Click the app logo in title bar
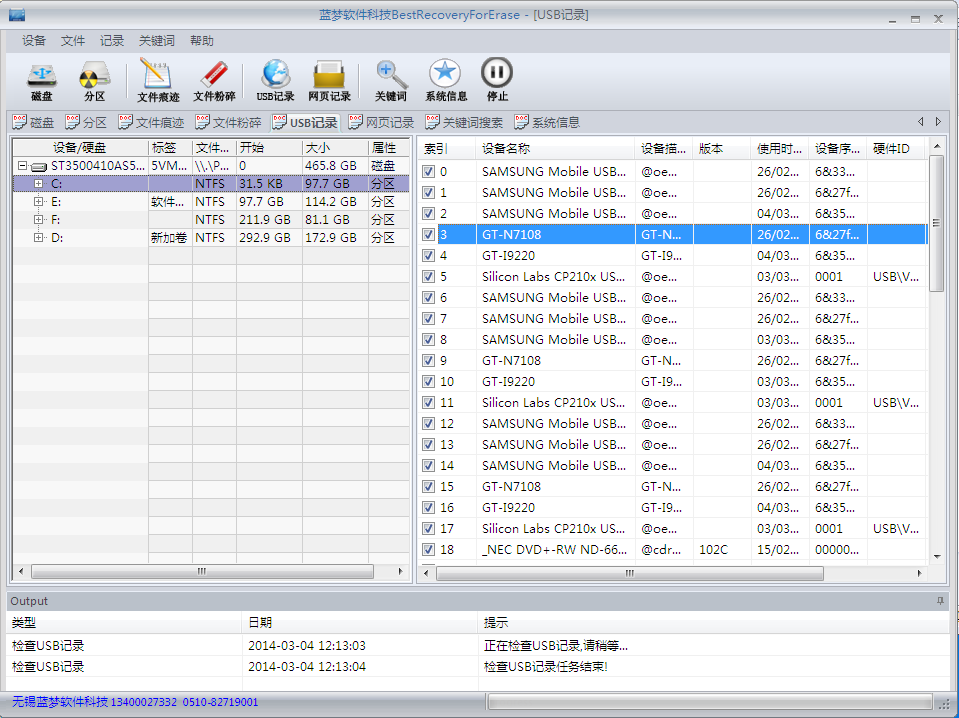 click(x=17, y=15)
